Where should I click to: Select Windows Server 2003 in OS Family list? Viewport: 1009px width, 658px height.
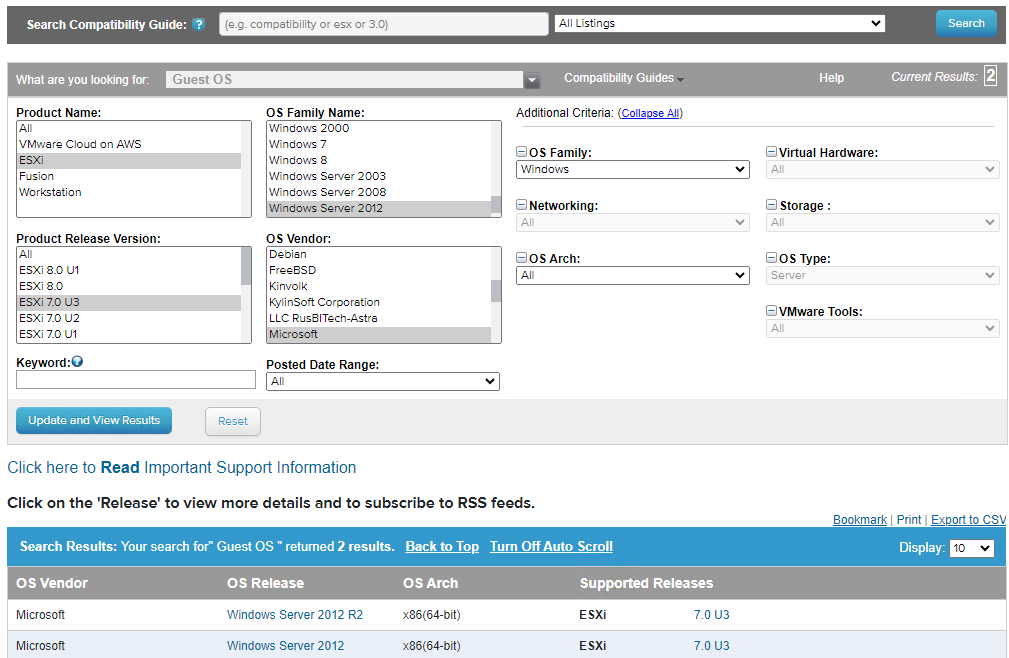[x=379, y=176]
